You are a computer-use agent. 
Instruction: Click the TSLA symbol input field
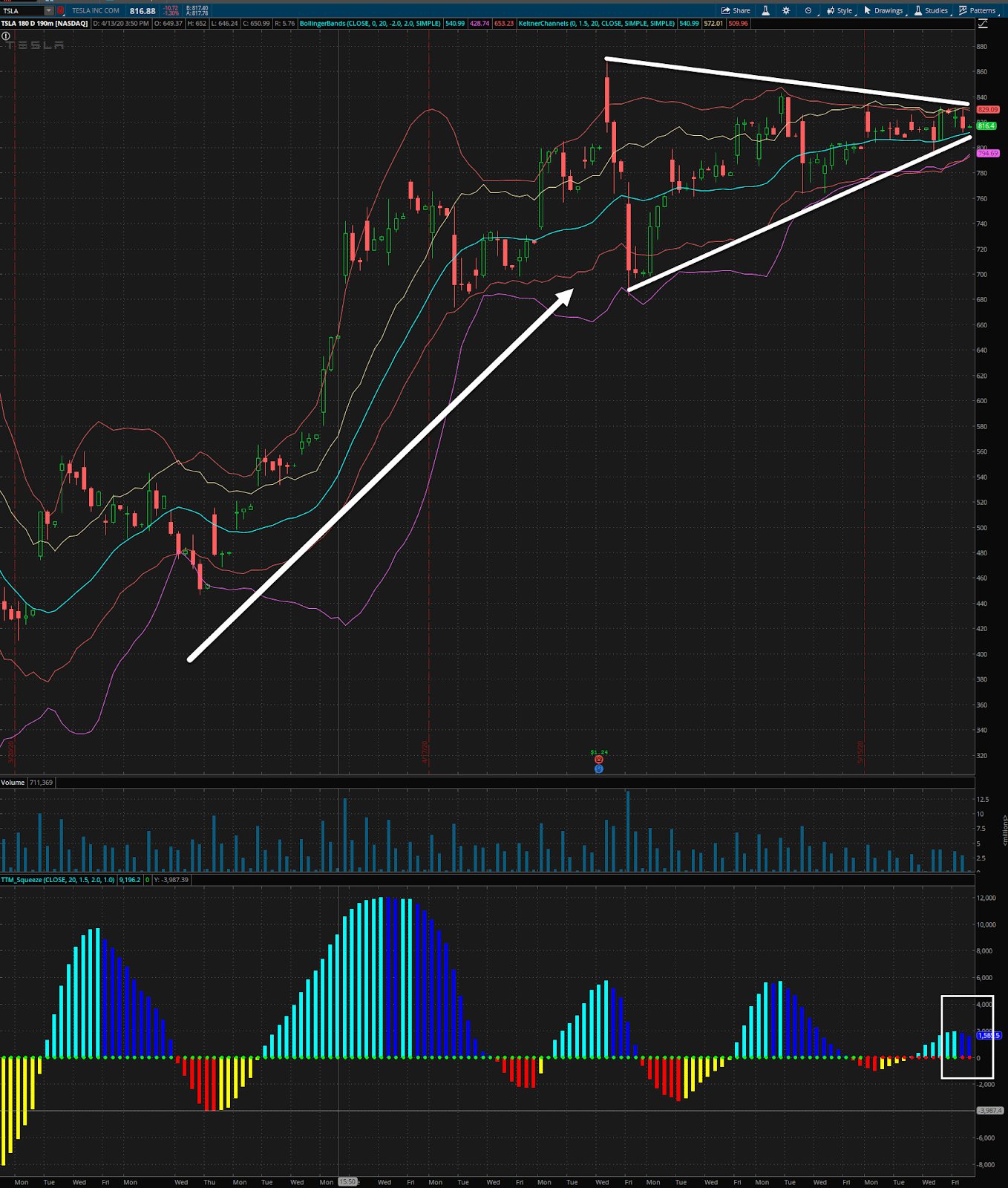22,10
